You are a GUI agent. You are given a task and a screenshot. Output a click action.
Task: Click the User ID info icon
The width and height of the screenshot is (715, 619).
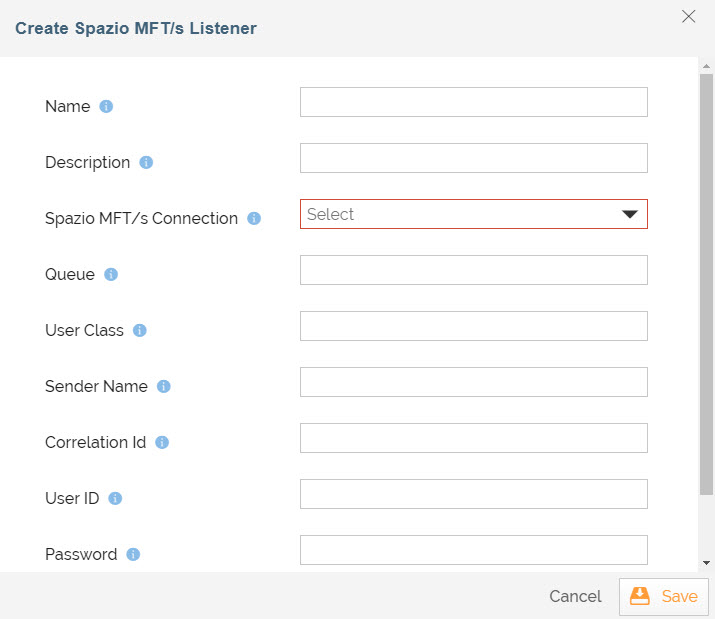[115, 498]
